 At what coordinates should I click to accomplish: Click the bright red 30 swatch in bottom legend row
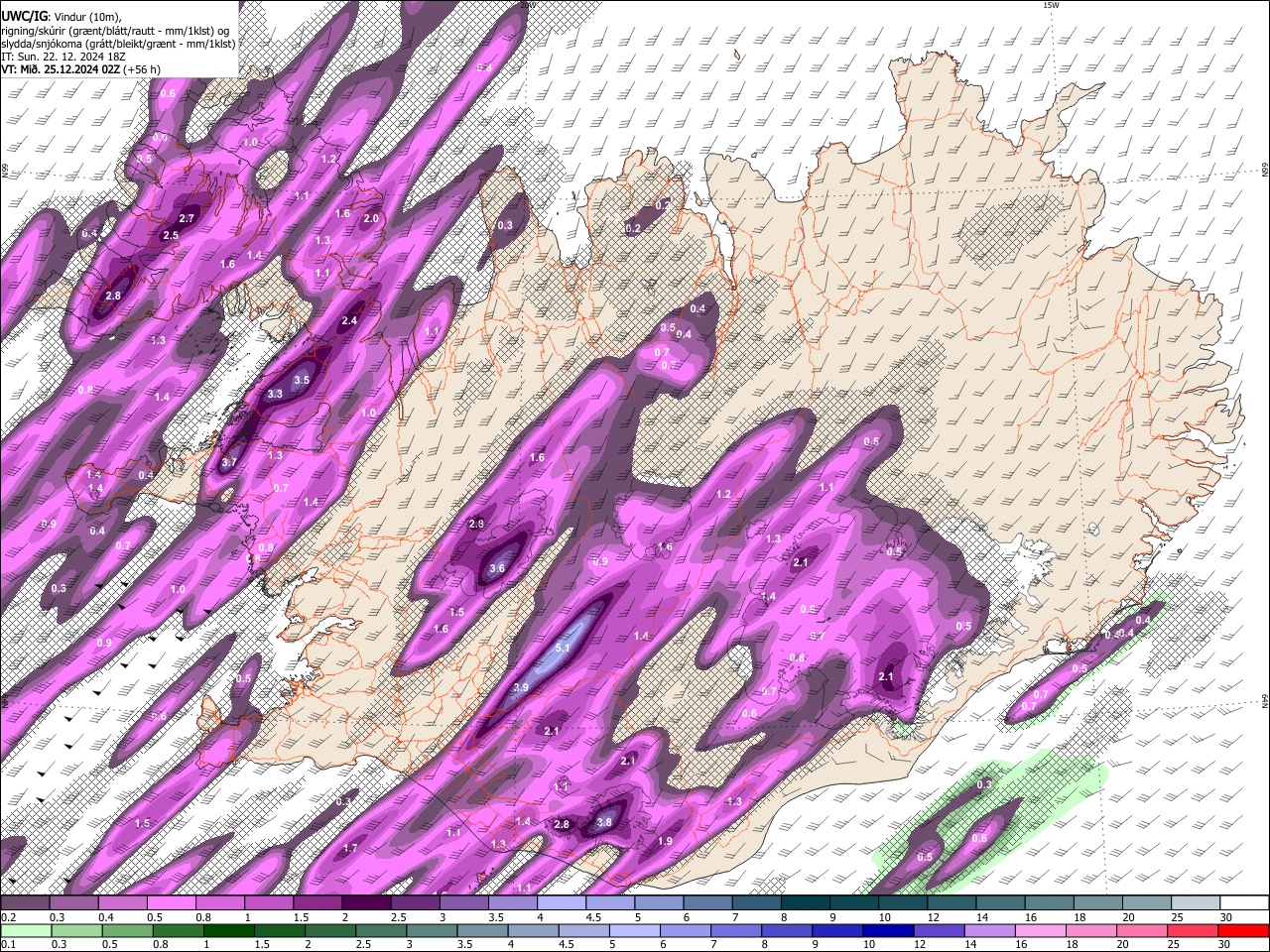coord(1244,930)
